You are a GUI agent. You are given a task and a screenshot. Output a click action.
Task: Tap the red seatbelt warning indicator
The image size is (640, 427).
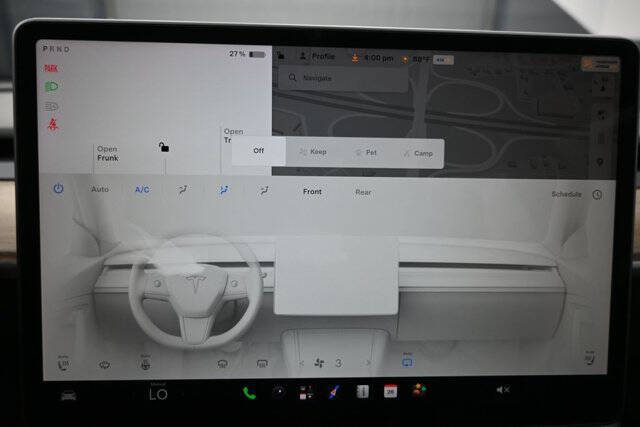tap(53, 124)
